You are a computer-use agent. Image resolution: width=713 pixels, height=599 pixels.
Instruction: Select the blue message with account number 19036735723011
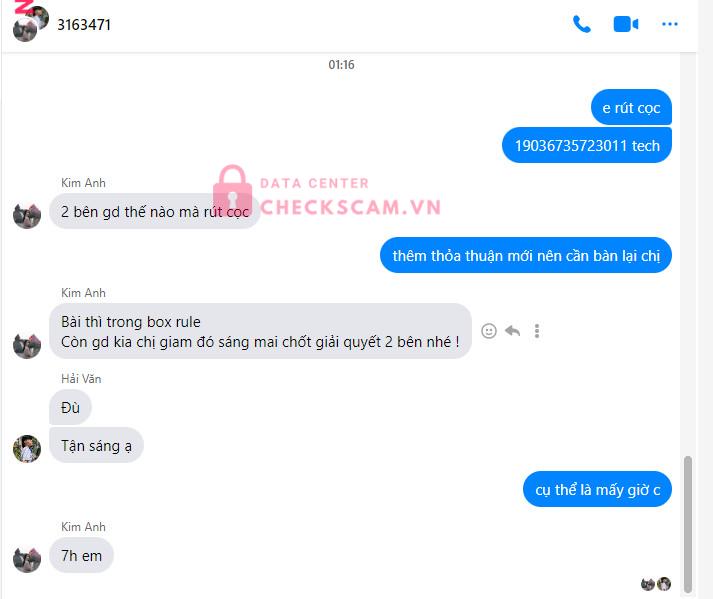point(587,145)
